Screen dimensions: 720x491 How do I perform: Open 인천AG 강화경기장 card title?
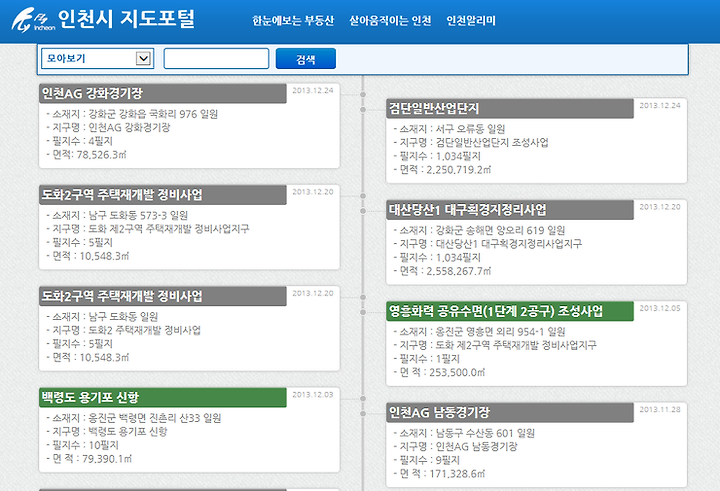(x=163, y=94)
